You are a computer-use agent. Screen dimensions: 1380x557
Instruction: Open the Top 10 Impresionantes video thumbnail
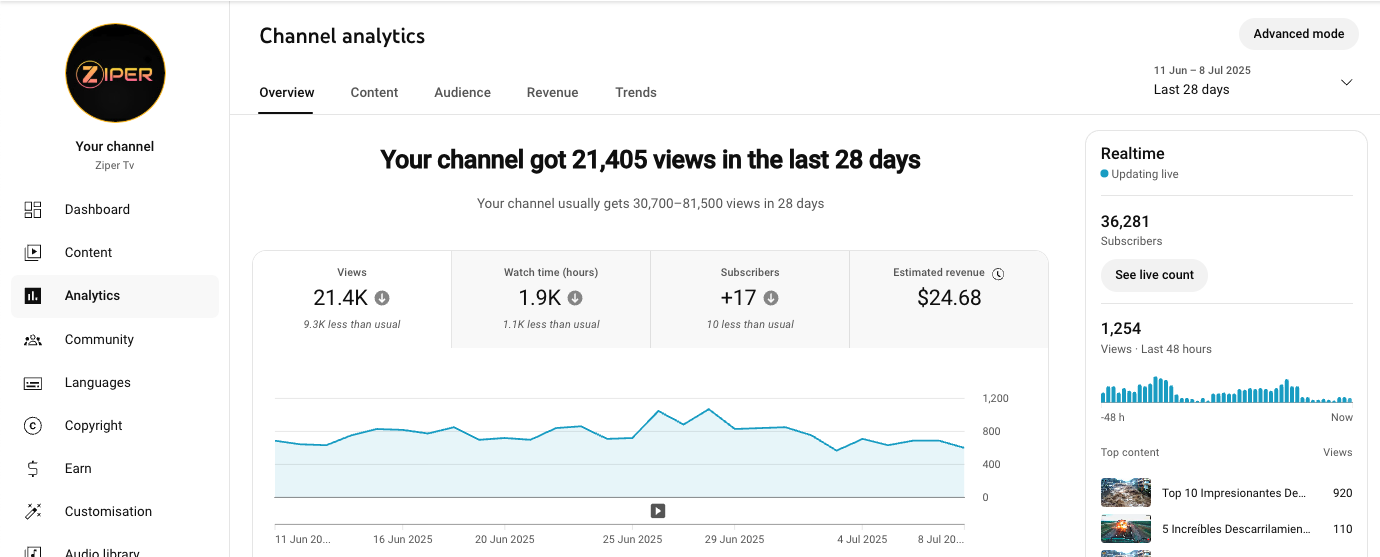click(x=1126, y=493)
